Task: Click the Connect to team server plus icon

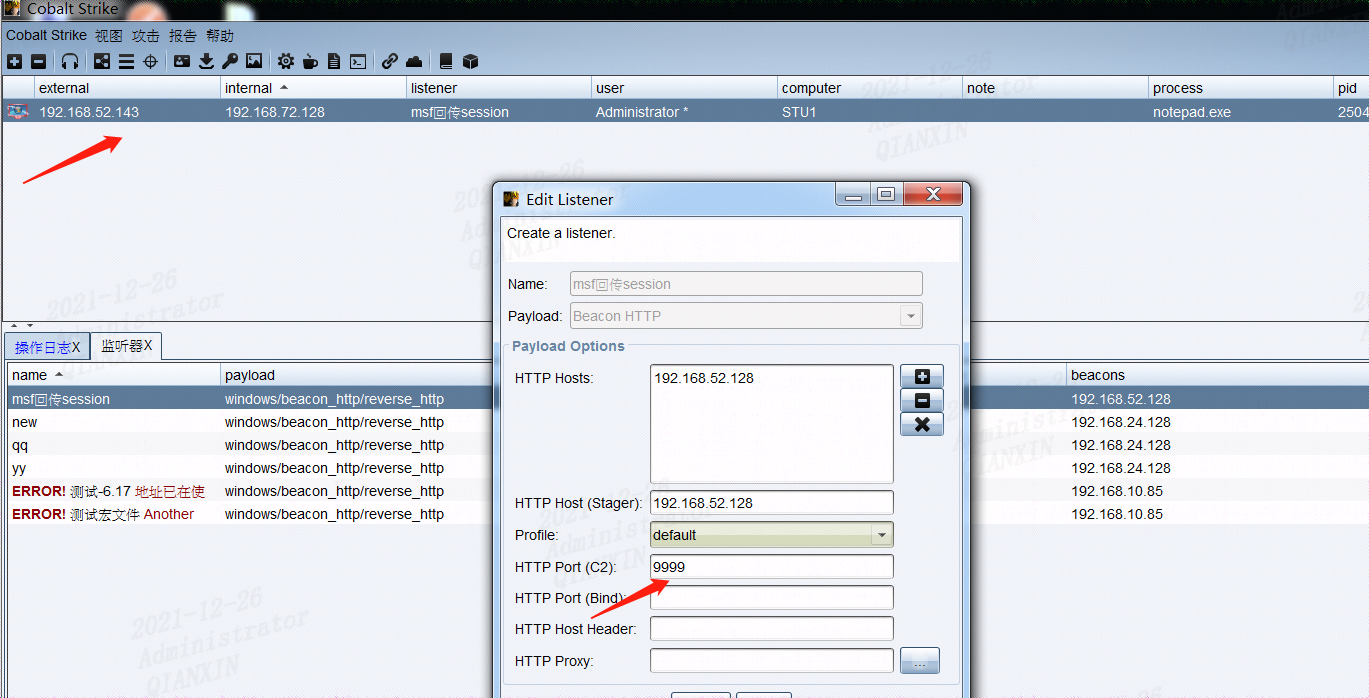Action: [x=14, y=61]
